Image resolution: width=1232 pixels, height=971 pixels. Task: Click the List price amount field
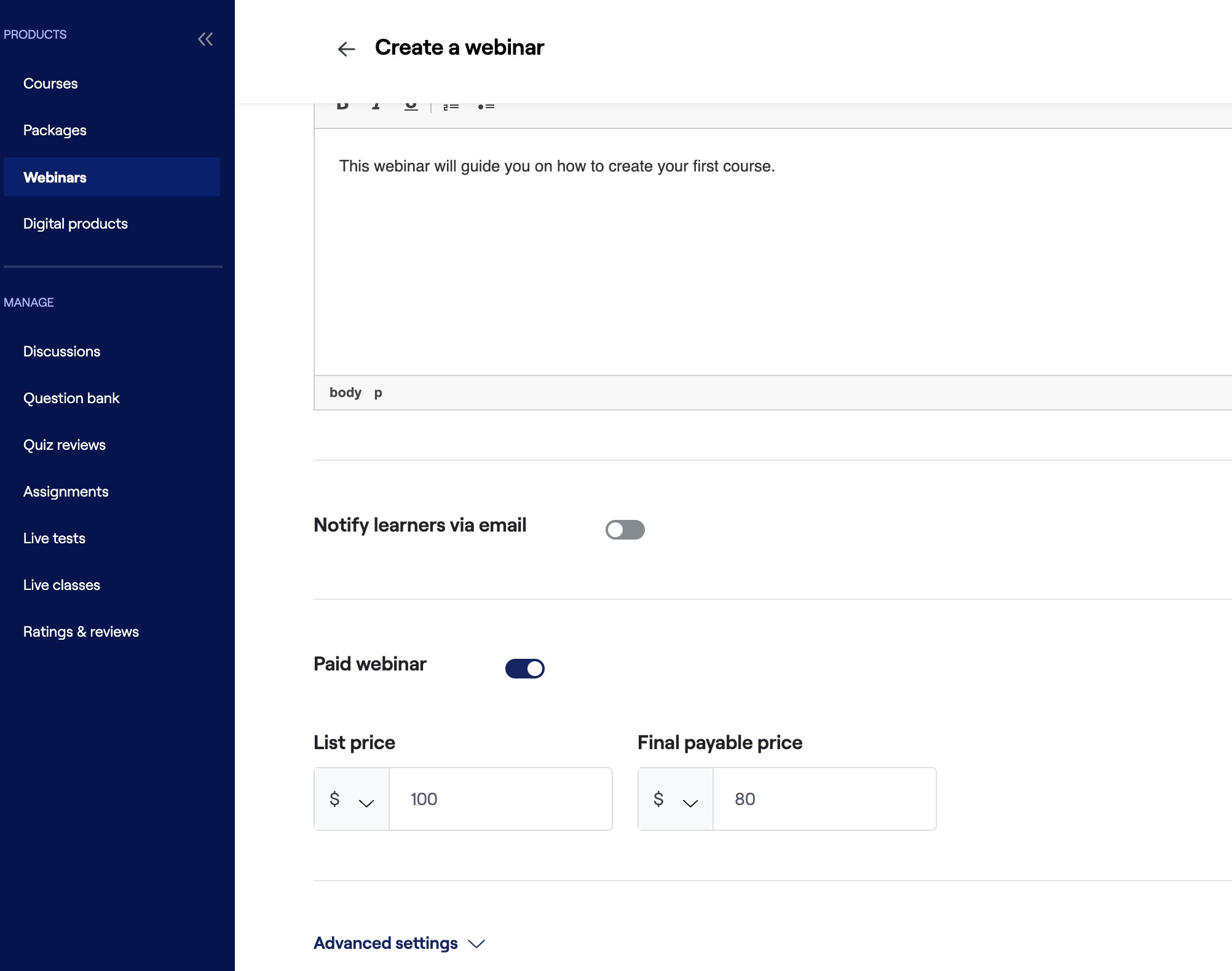[500, 800]
